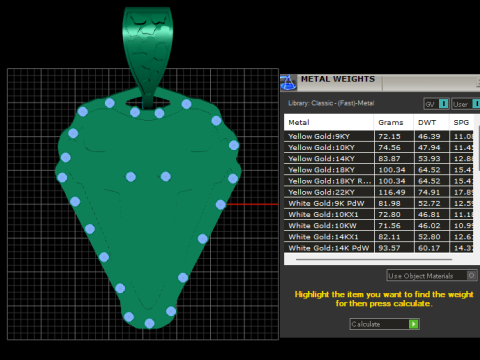Click the 60.17 DWT cell
This screenshot has height=360, width=480.
coord(431,248)
